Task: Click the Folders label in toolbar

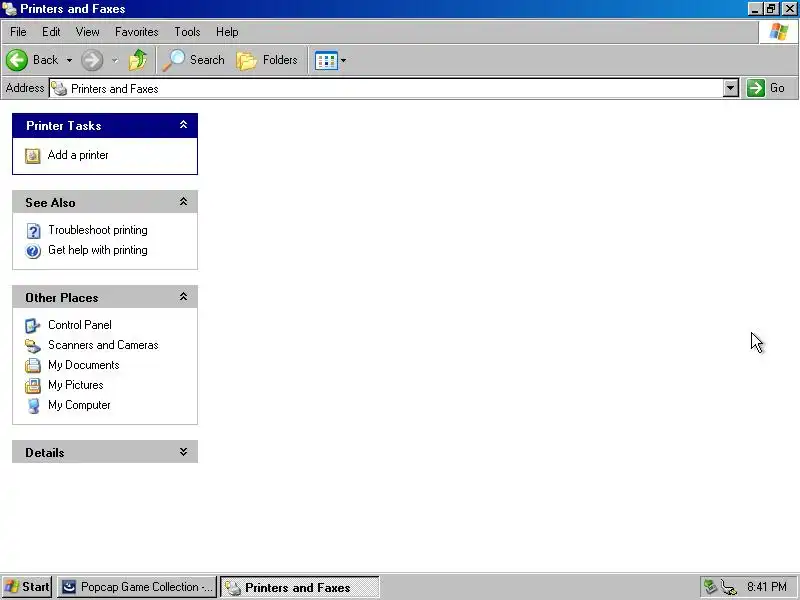Action: (280, 60)
